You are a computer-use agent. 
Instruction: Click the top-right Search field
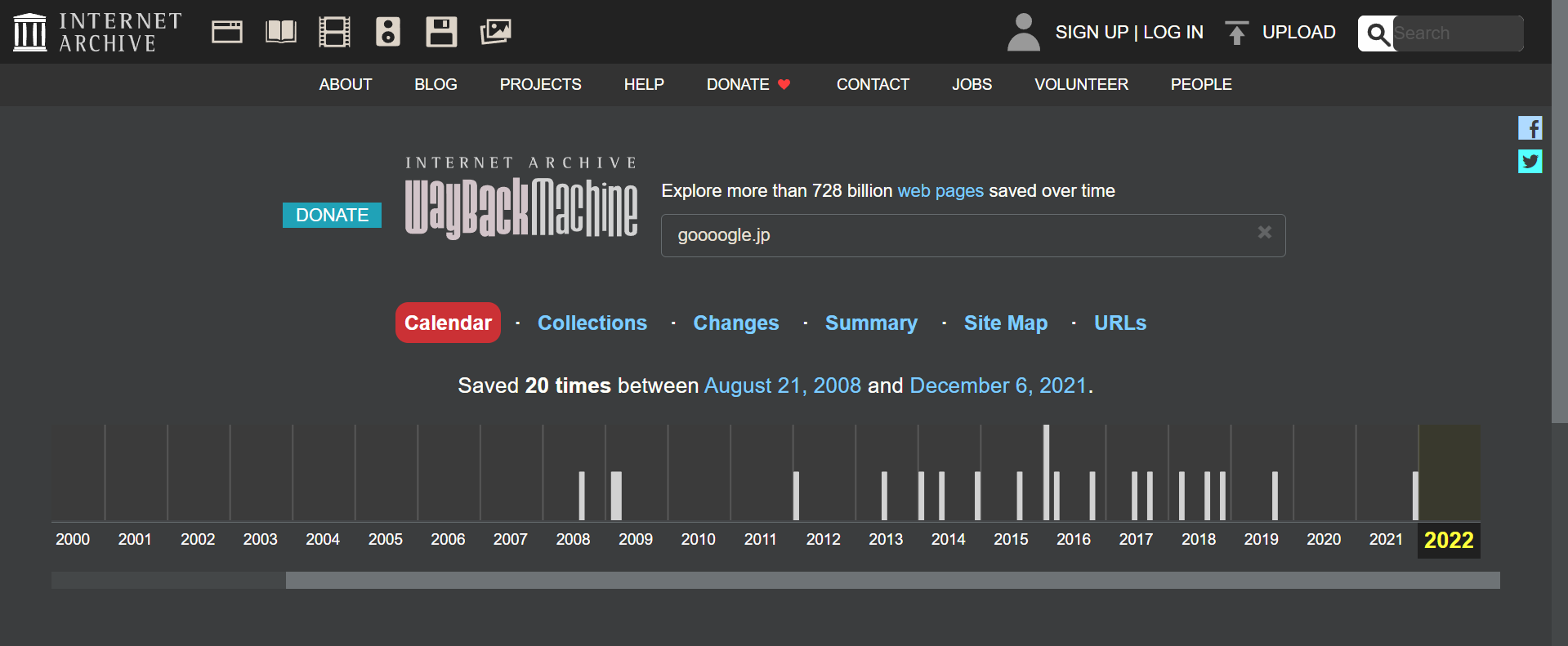pyautogui.click(x=1456, y=33)
